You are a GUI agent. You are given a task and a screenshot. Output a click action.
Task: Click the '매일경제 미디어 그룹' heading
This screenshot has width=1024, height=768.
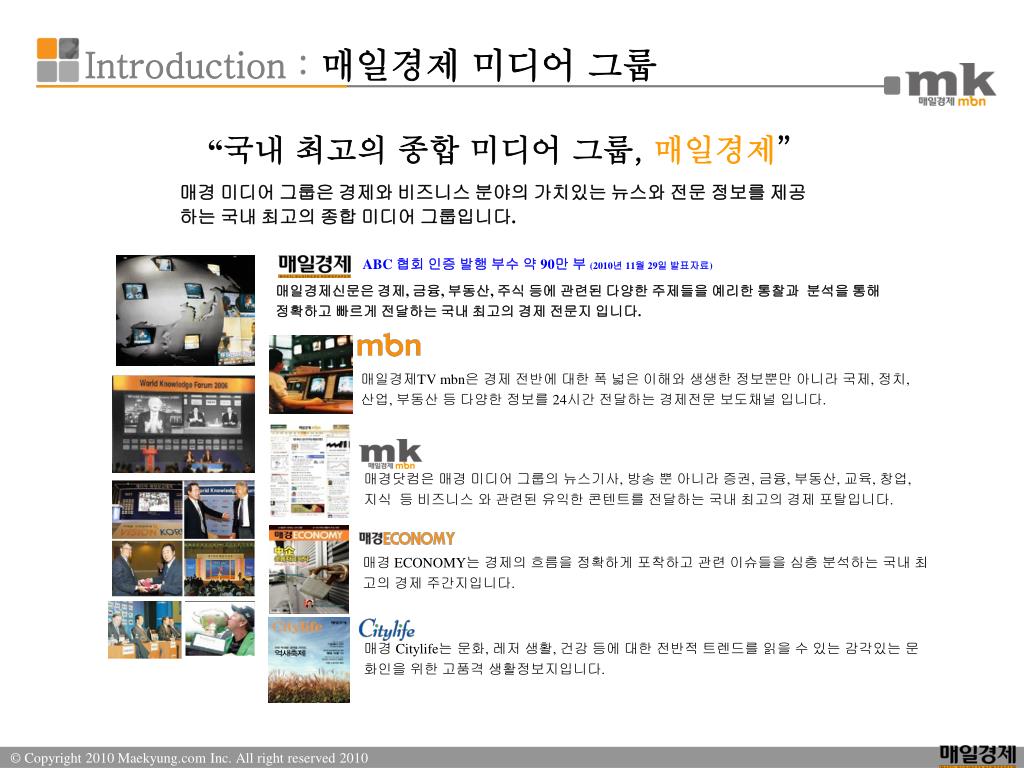pos(489,65)
